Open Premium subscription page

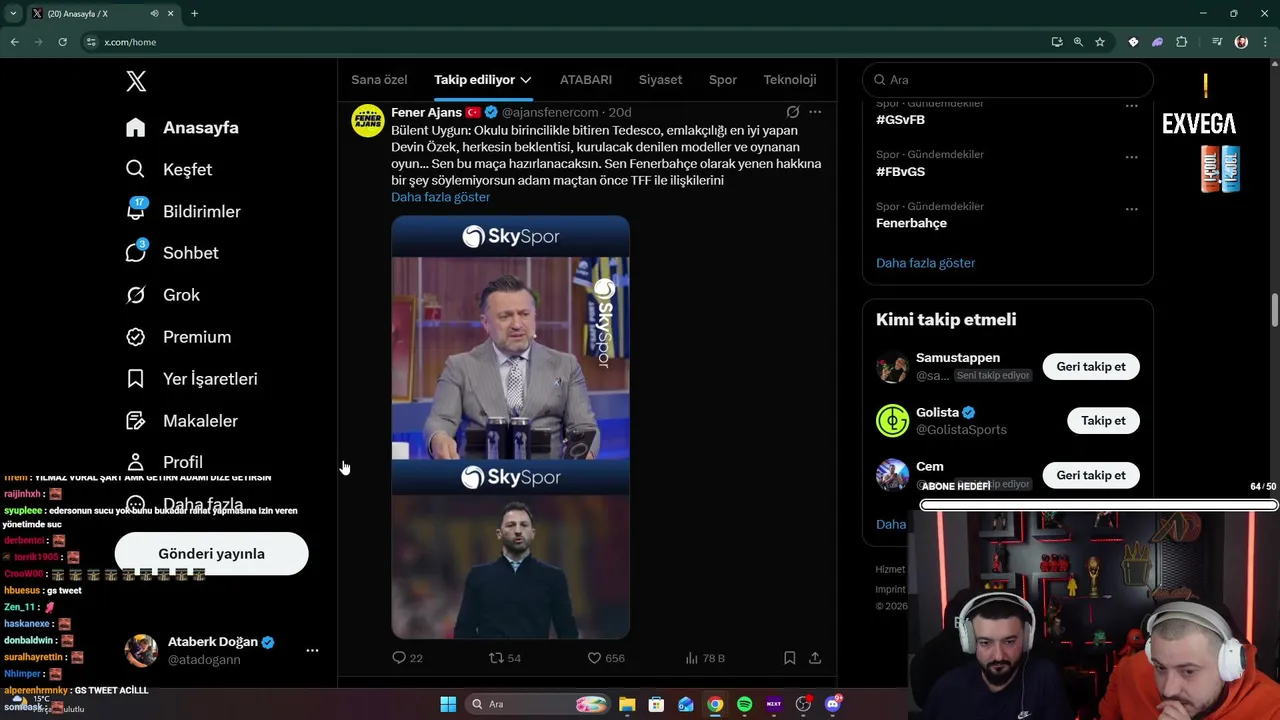point(178,337)
